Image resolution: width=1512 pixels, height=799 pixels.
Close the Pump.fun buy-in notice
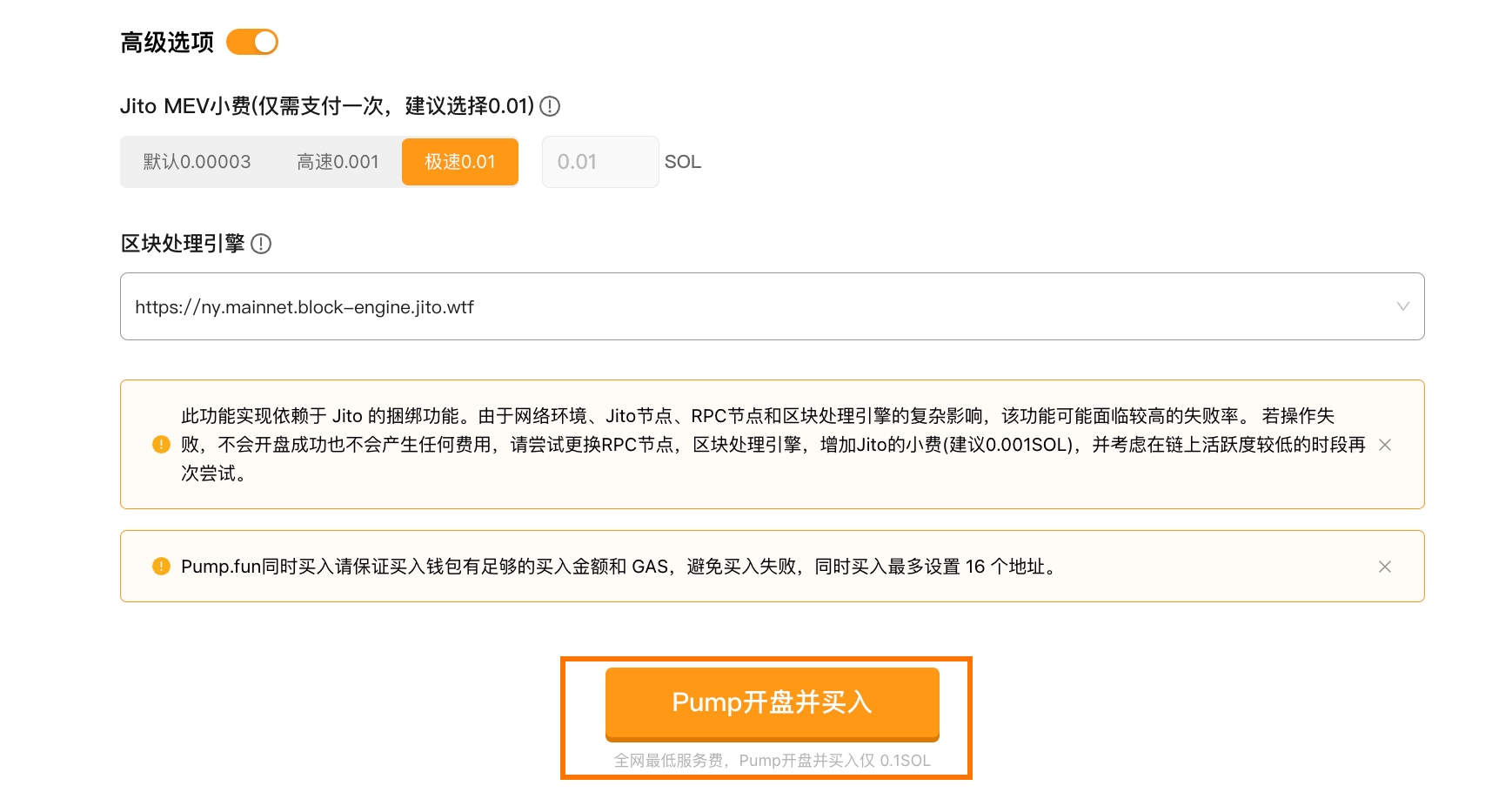(x=1385, y=567)
